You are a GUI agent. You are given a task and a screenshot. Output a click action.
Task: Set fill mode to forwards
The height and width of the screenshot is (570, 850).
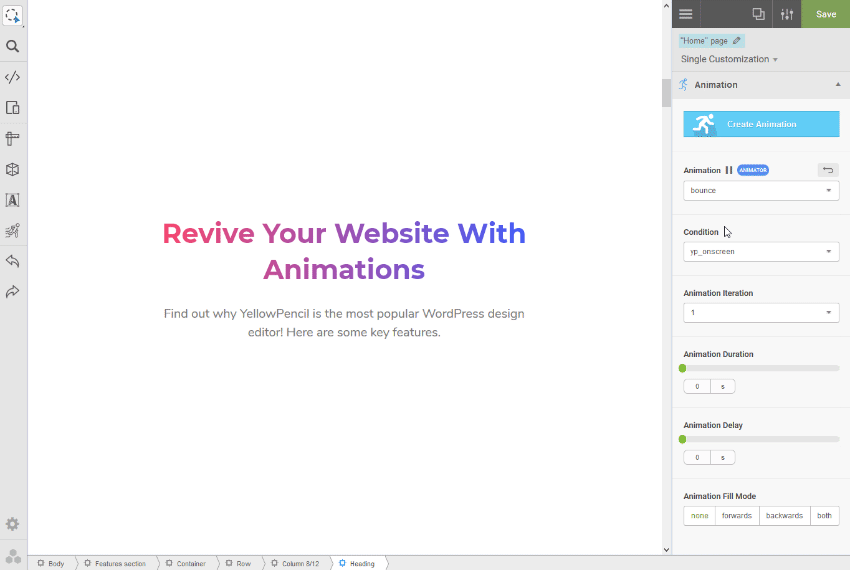point(737,516)
